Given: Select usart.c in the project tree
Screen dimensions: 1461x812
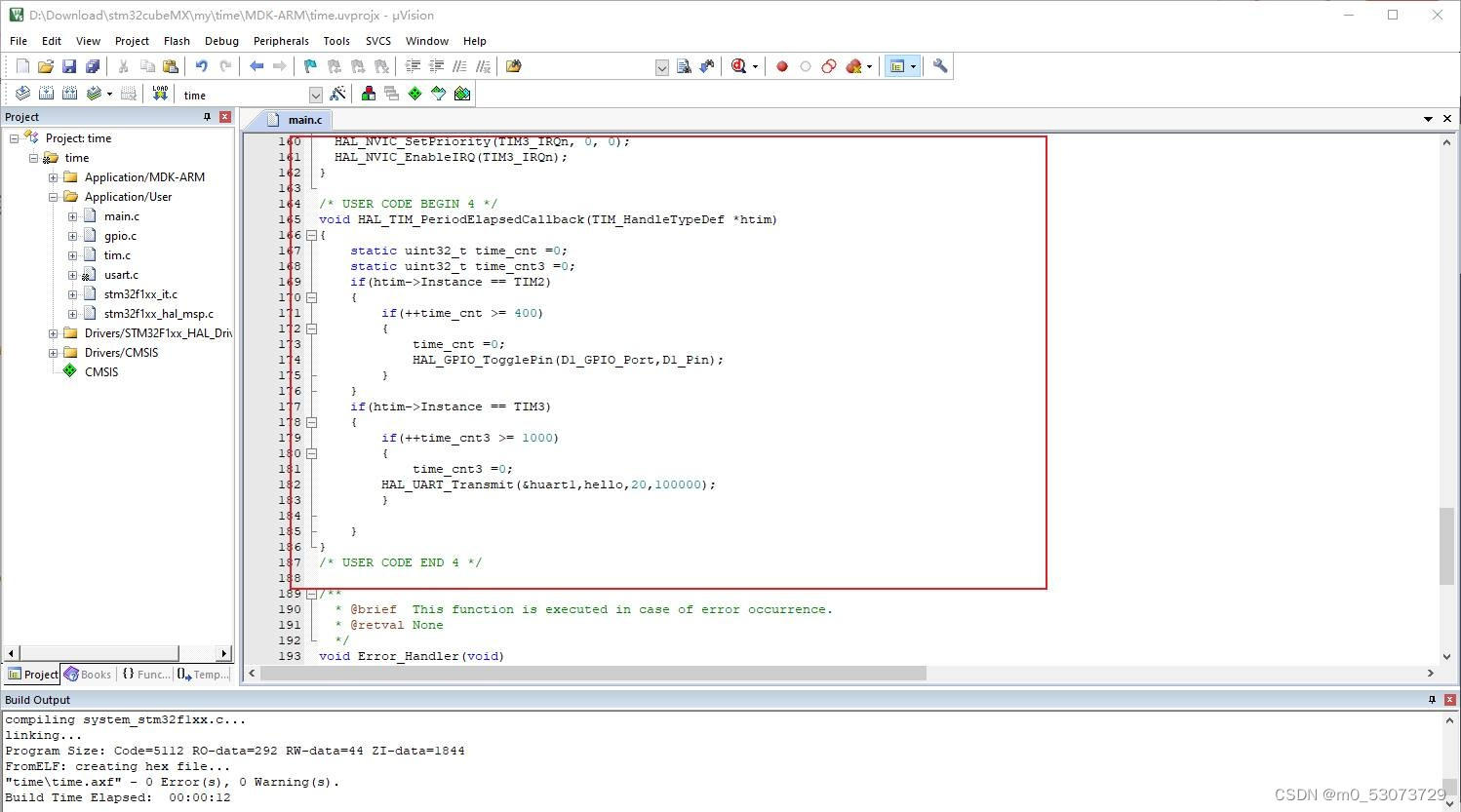Looking at the screenshot, I should [x=121, y=275].
